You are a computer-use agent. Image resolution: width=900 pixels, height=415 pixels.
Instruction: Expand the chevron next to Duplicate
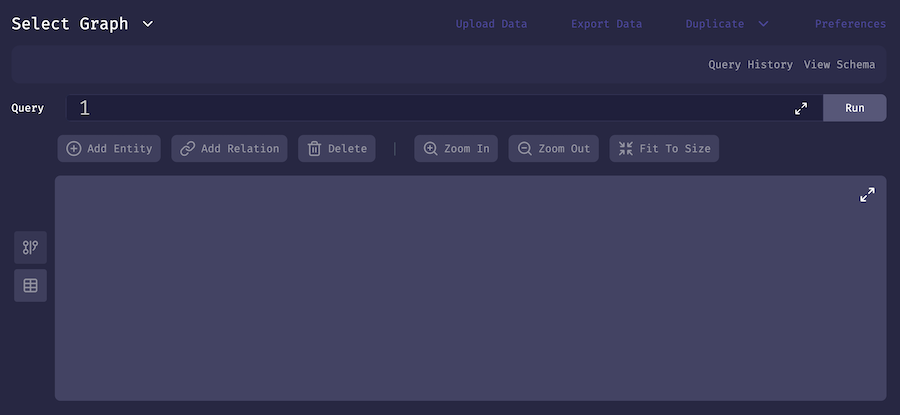click(x=763, y=24)
